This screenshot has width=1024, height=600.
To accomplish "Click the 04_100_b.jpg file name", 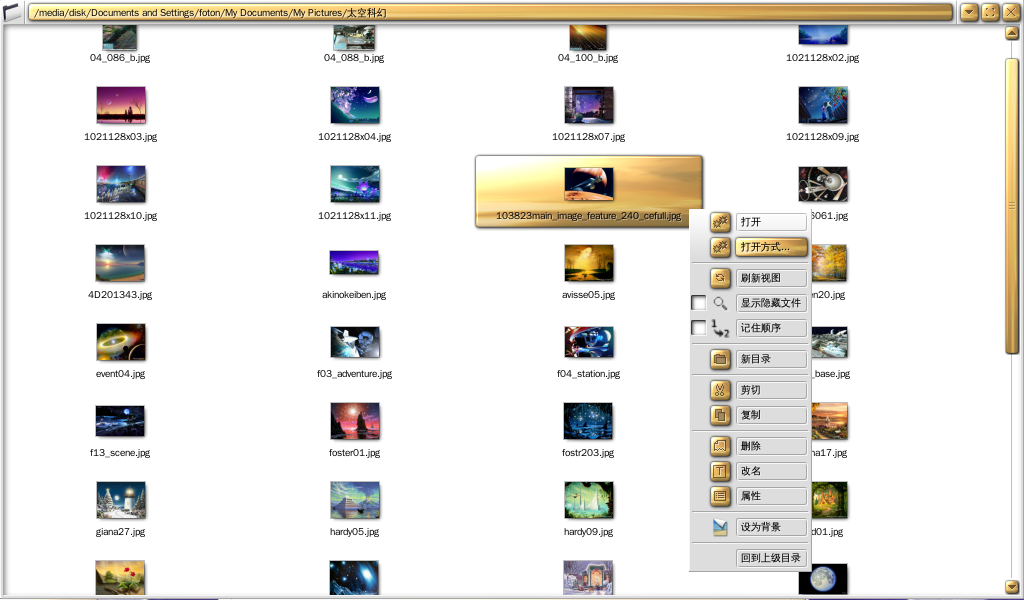I will tap(588, 57).
